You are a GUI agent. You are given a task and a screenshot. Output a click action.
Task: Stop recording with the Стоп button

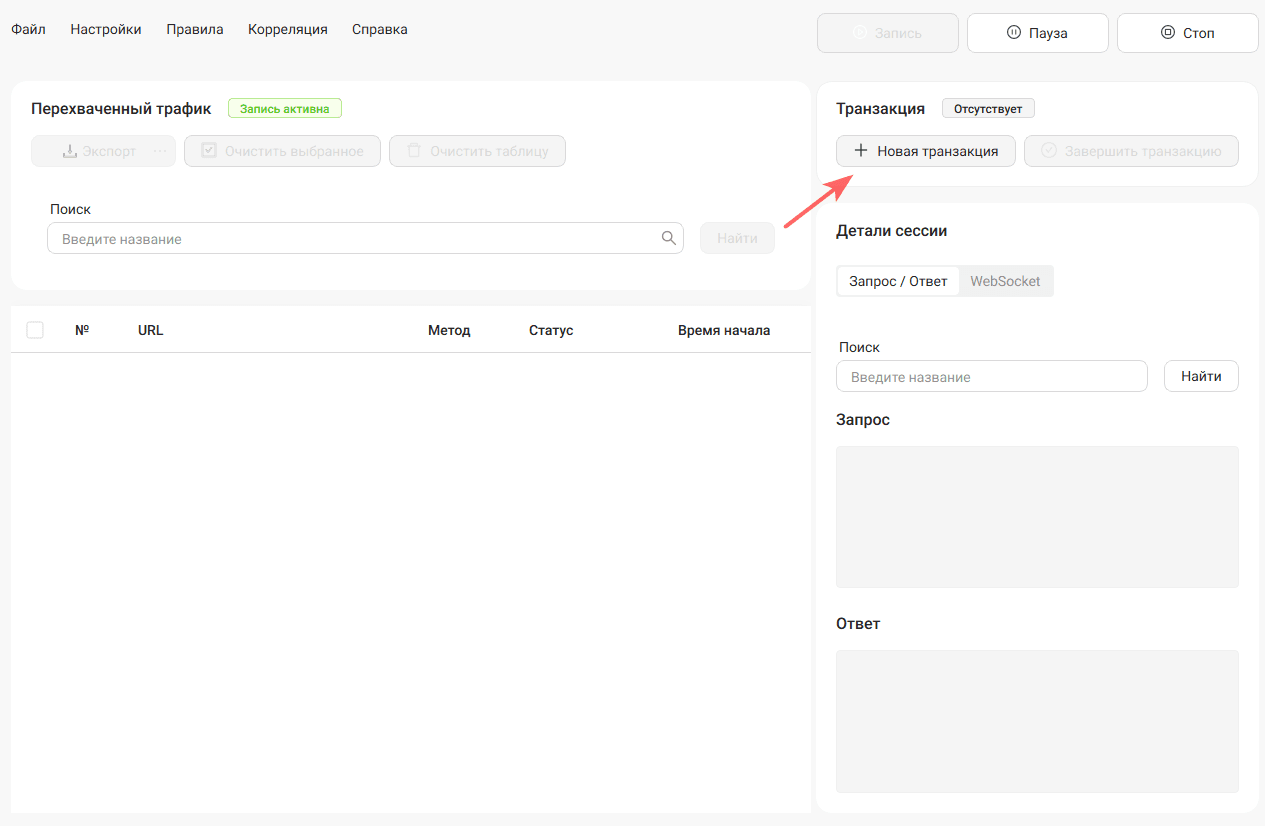(1188, 33)
